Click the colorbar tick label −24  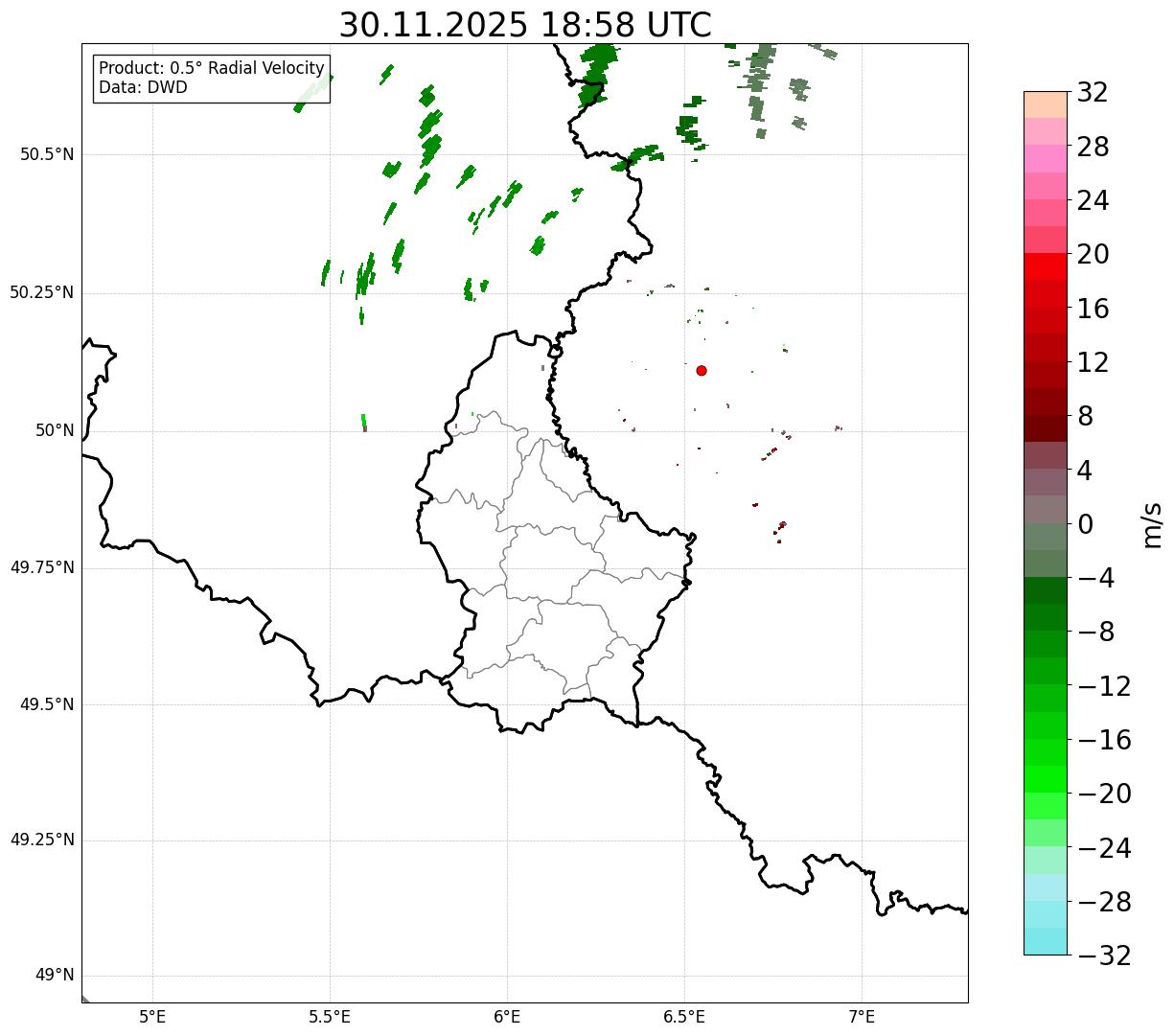tap(1104, 848)
